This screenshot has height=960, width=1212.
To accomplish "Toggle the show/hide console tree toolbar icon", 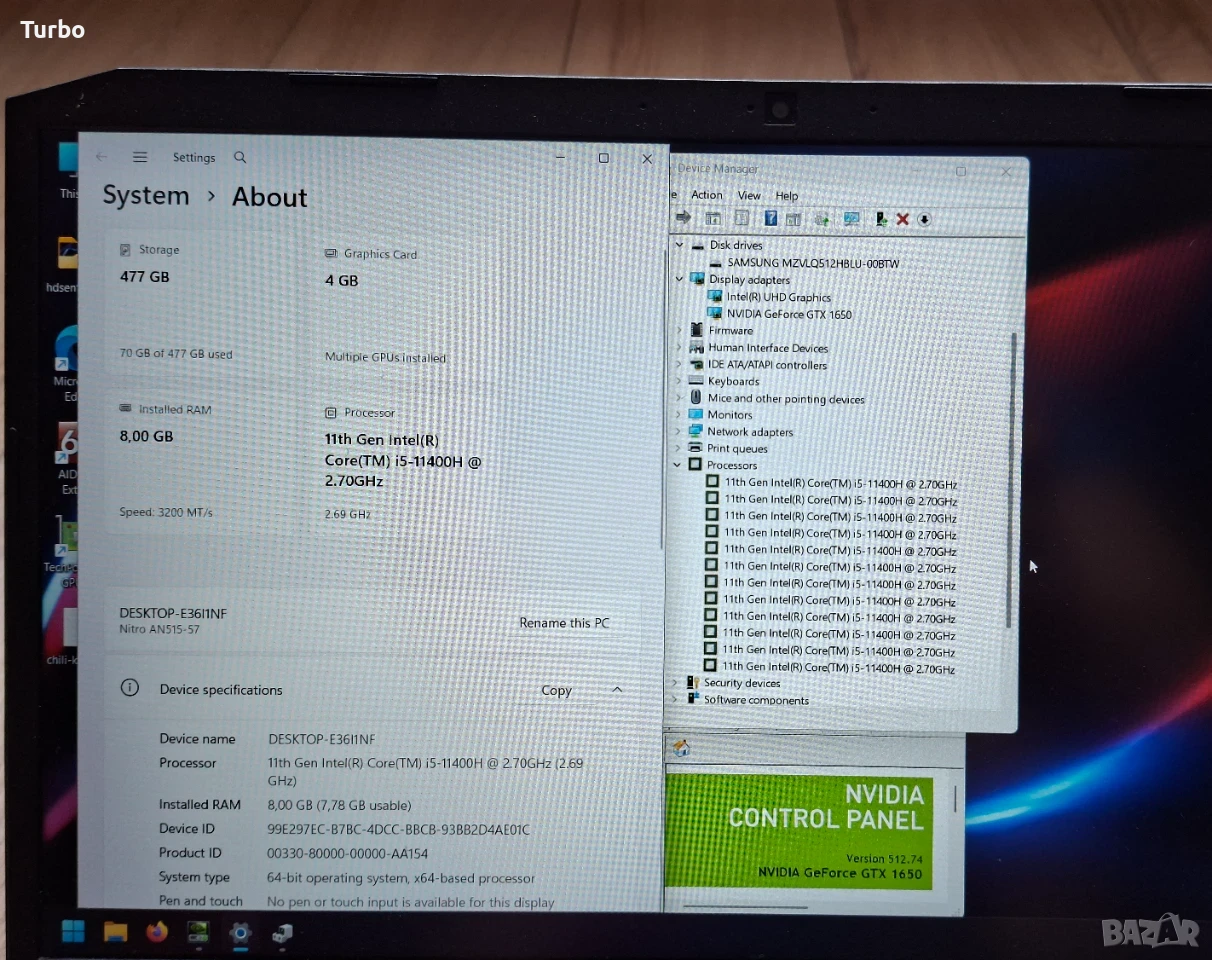I will (713, 218).
